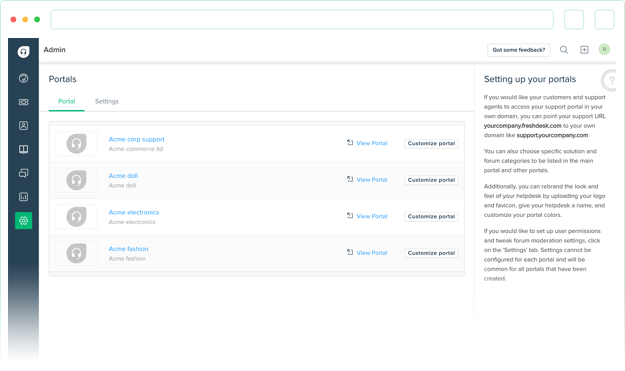Click the View Portal icon for Acme doll
This screenshot has width=625, height=371.
pyautogui.click(x=350, y=179)
